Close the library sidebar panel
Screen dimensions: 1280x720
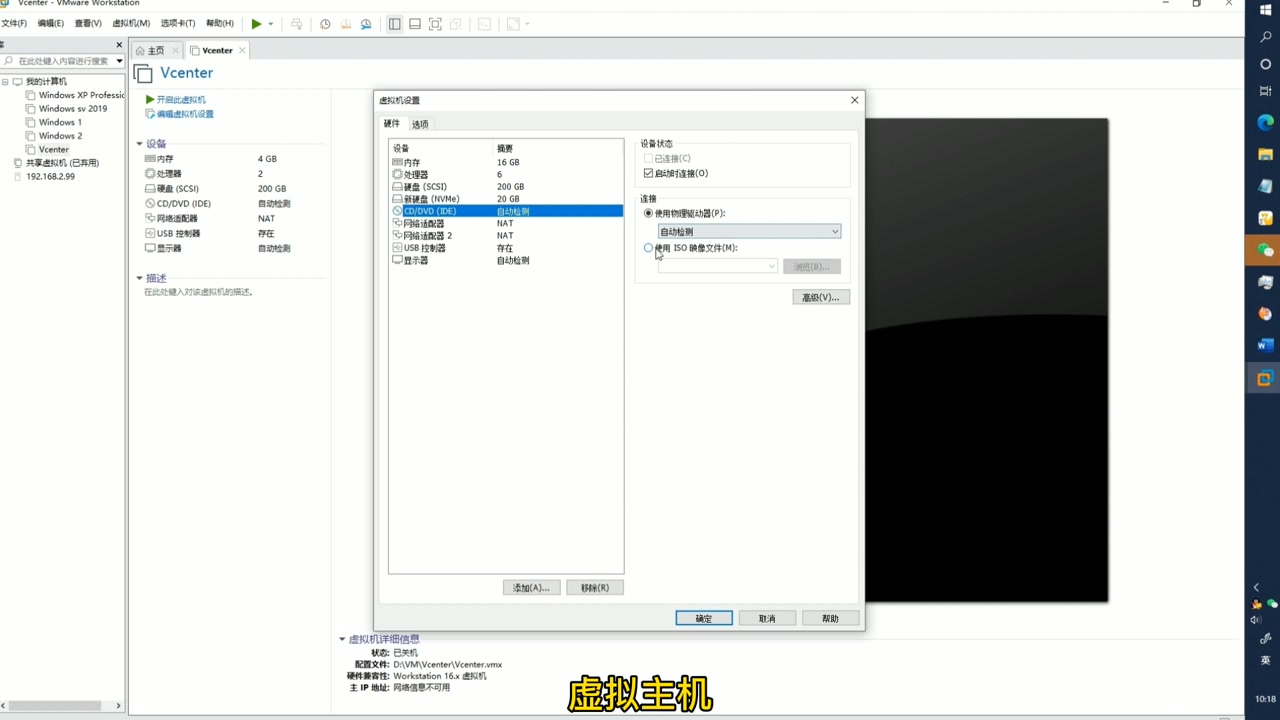click(x=119, y=45)
